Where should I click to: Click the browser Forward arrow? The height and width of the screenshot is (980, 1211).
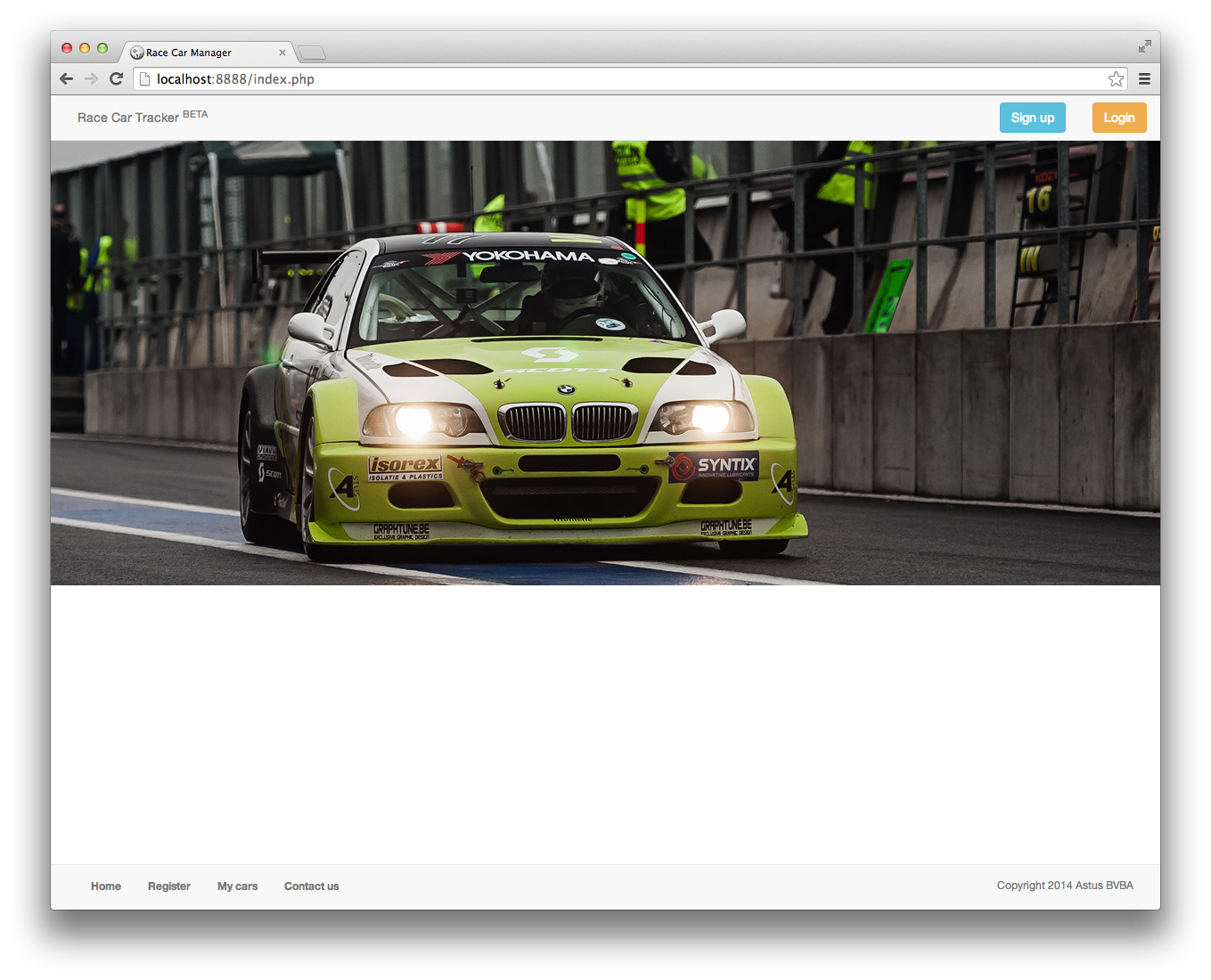coord(91,79)
